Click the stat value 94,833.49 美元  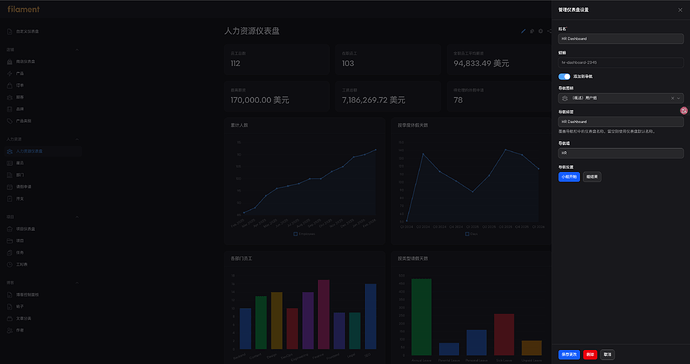(481, 63)
